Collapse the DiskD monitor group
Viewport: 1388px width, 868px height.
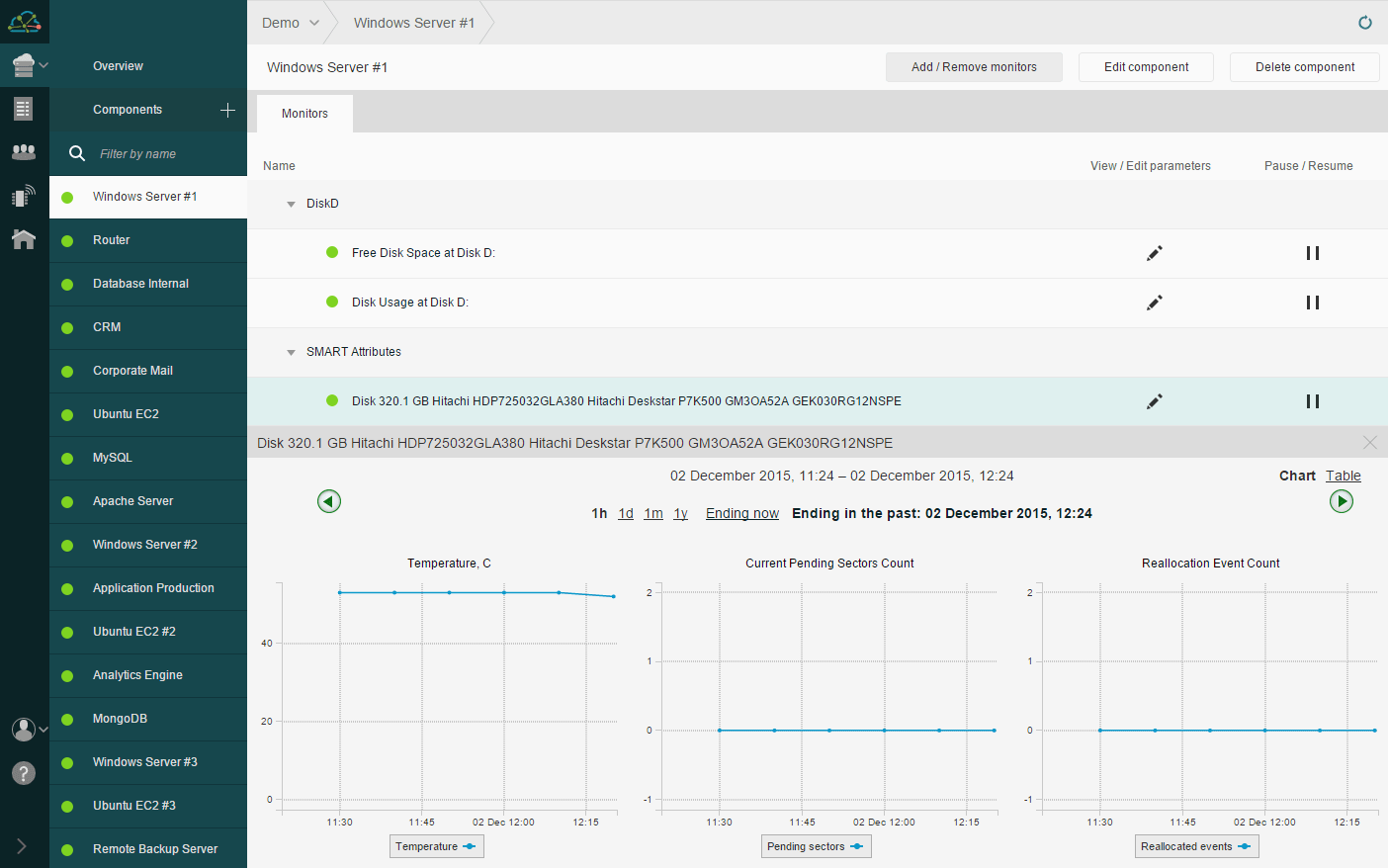coord(291,205)
